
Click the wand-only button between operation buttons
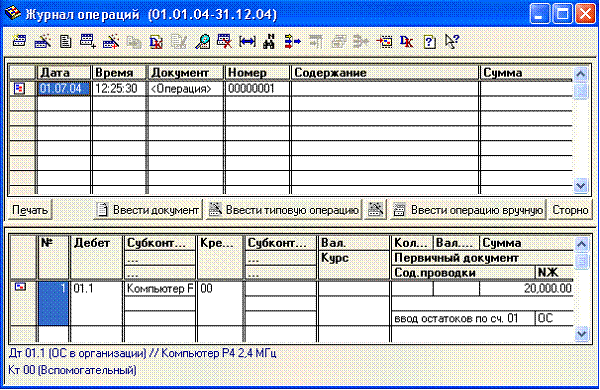click(375, 209)
